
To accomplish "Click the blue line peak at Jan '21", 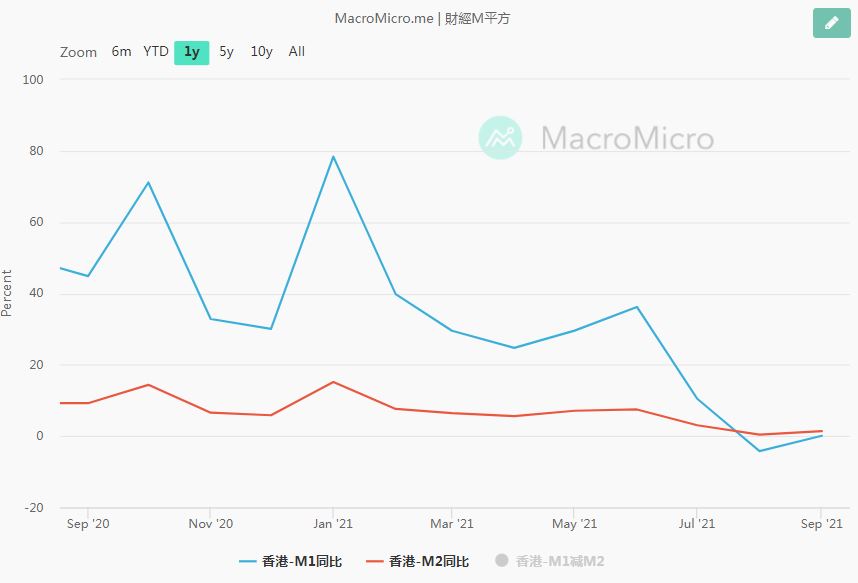I will 332,156.
